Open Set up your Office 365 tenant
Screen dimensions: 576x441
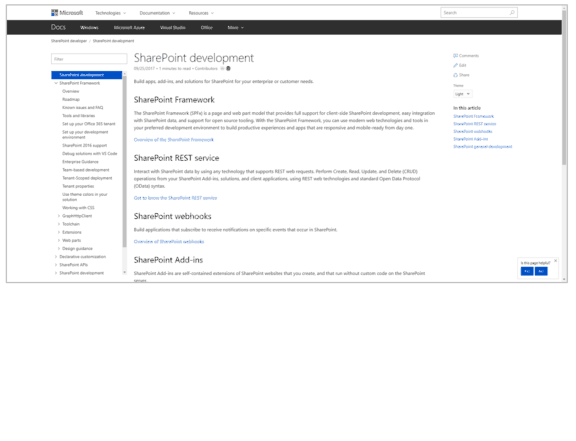(89, 124)
